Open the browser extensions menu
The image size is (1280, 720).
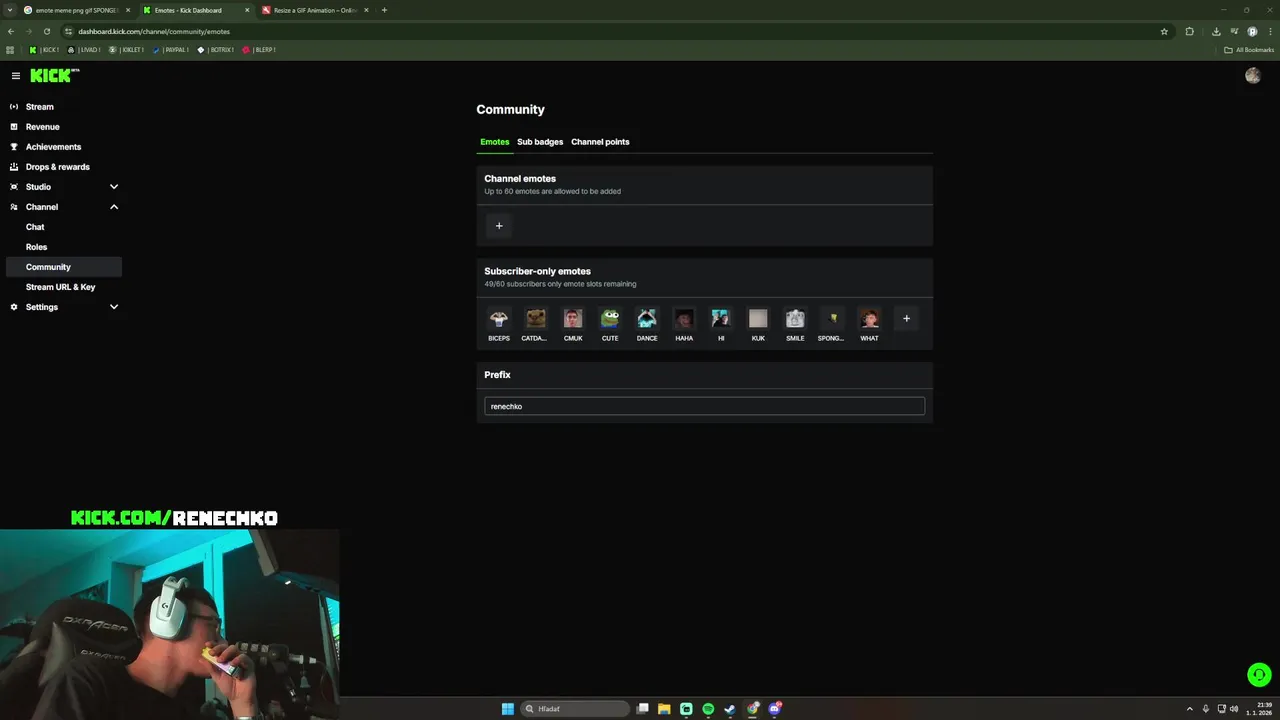tap(1189, 31)
